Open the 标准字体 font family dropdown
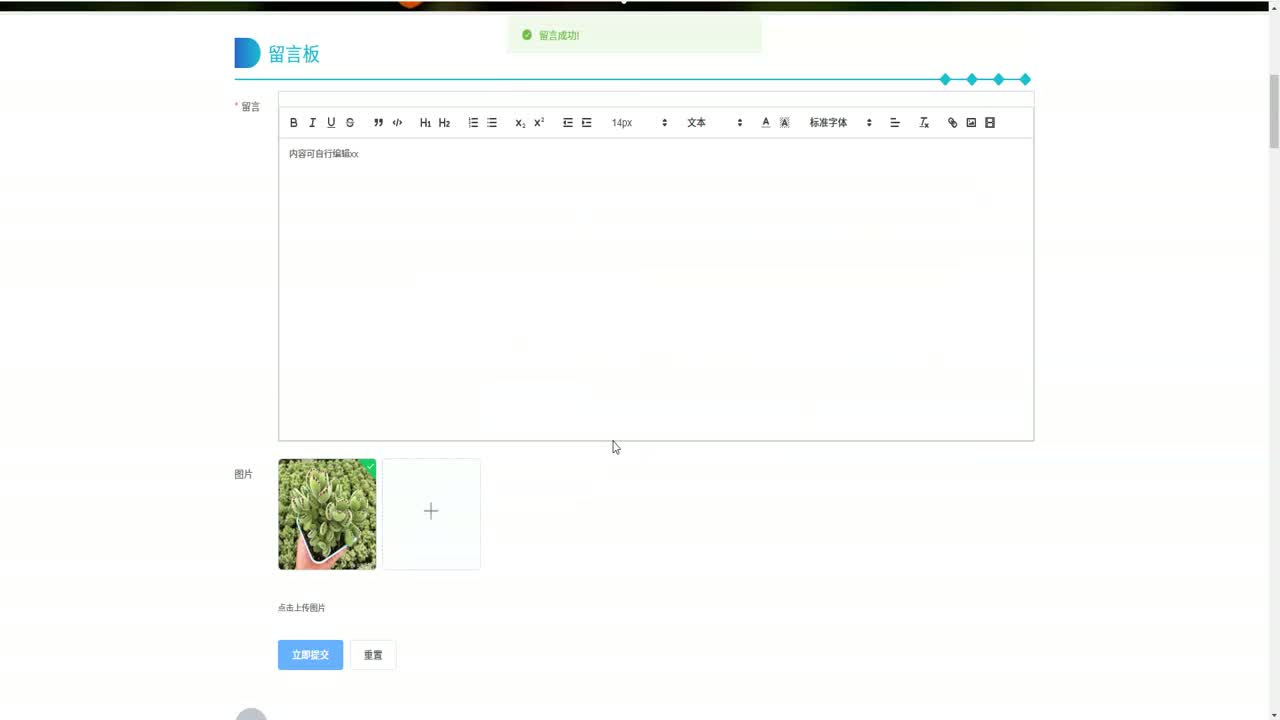Image resolution: width=1280 pixels, height=720 pixels. tap(840, 123)
